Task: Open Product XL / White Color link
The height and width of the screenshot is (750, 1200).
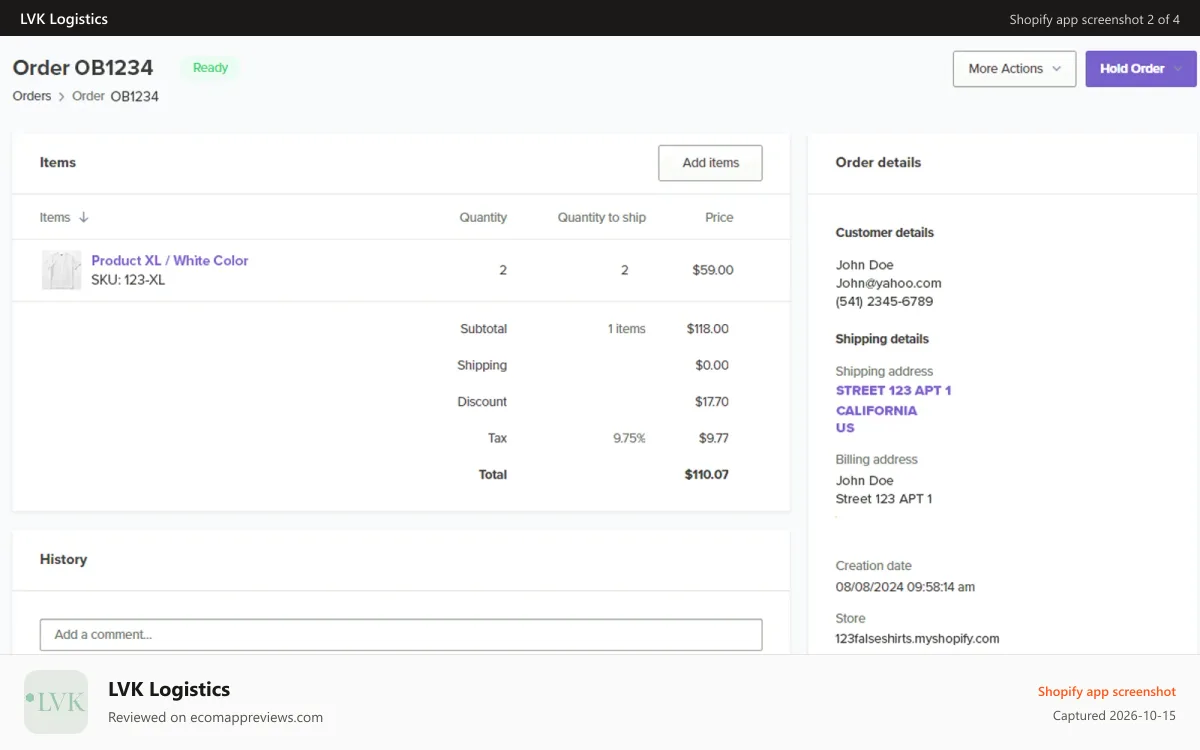Action: point(170,260)
